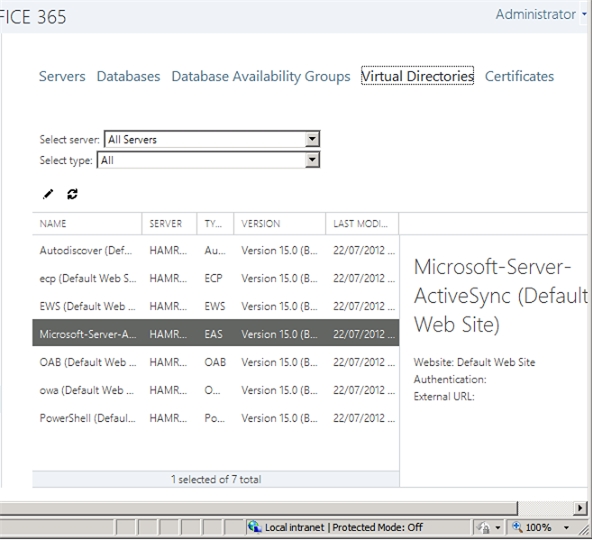Select the Autodiscover (Def... row
Screen dimensions: 592x540
coord(216,250)
